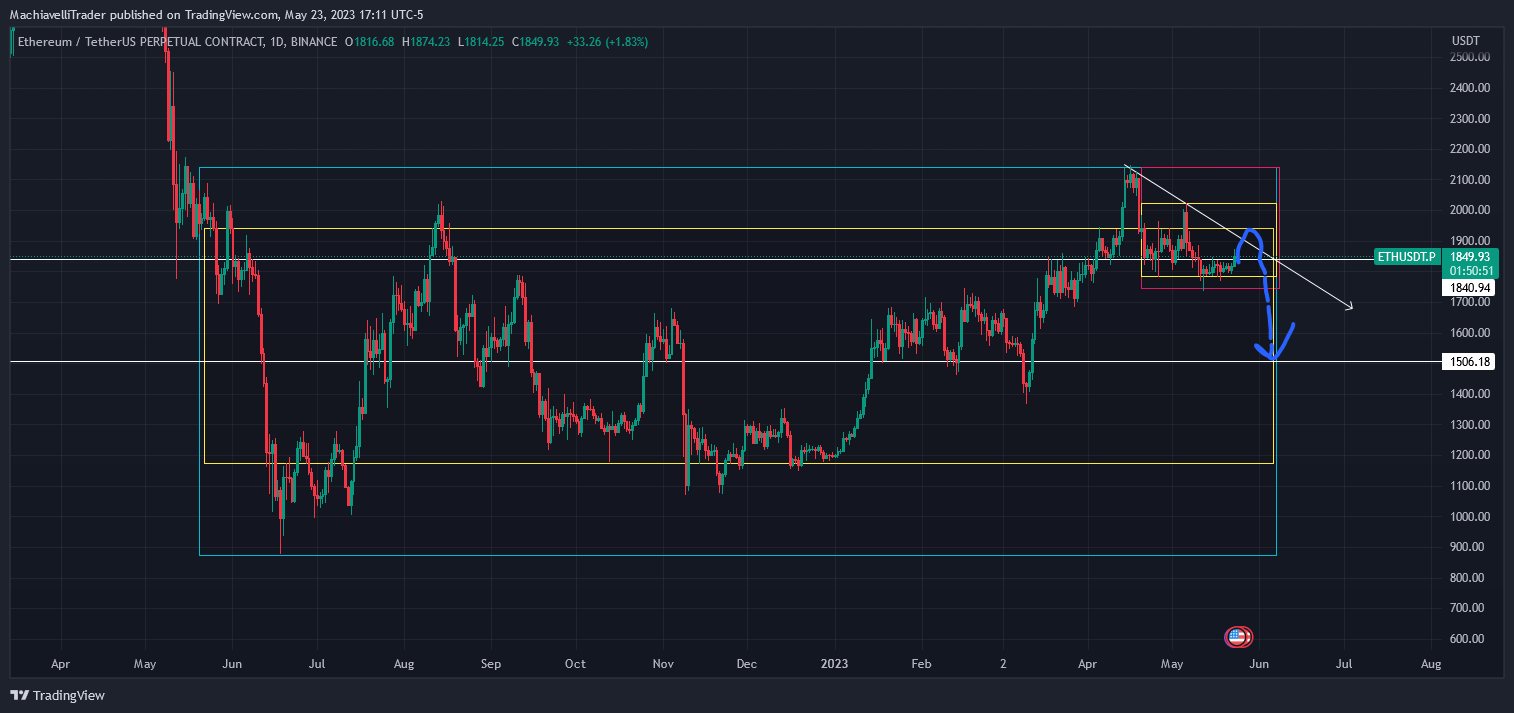Click the close value C1849.93
The image size is (1514, 713).
click(537, 42)
